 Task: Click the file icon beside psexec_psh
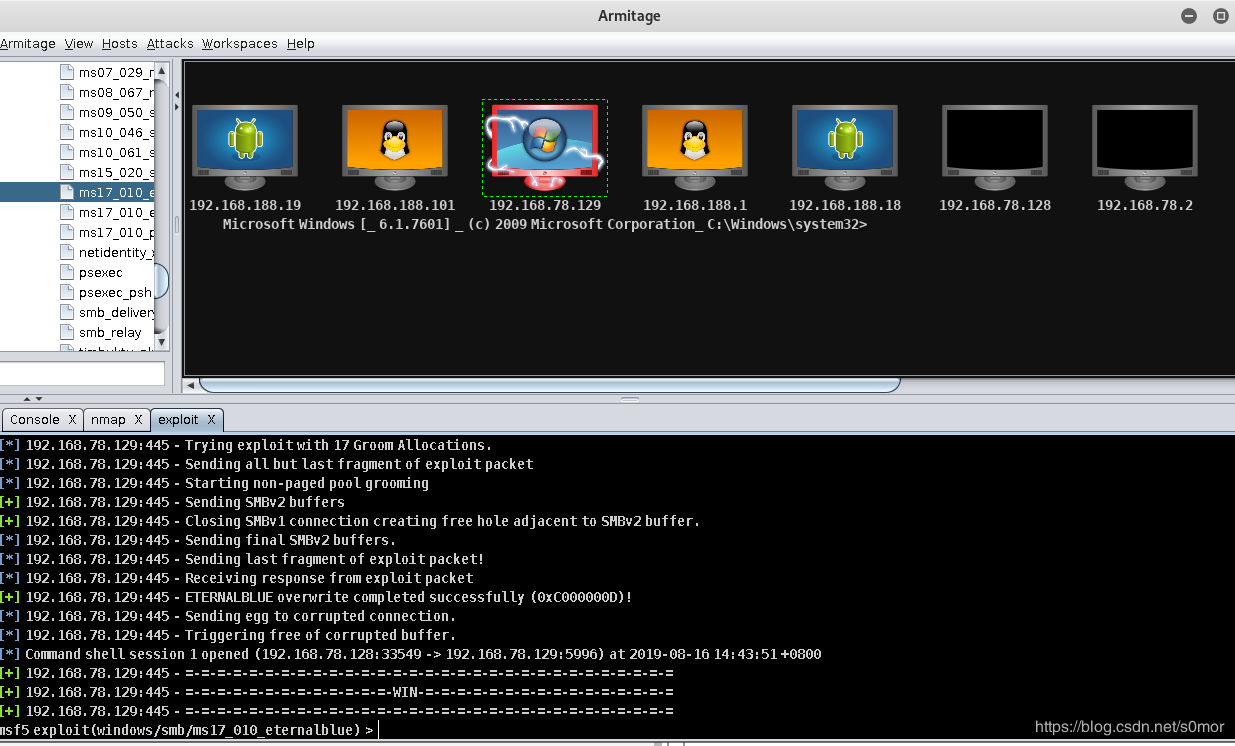click(x=67, y=292)
